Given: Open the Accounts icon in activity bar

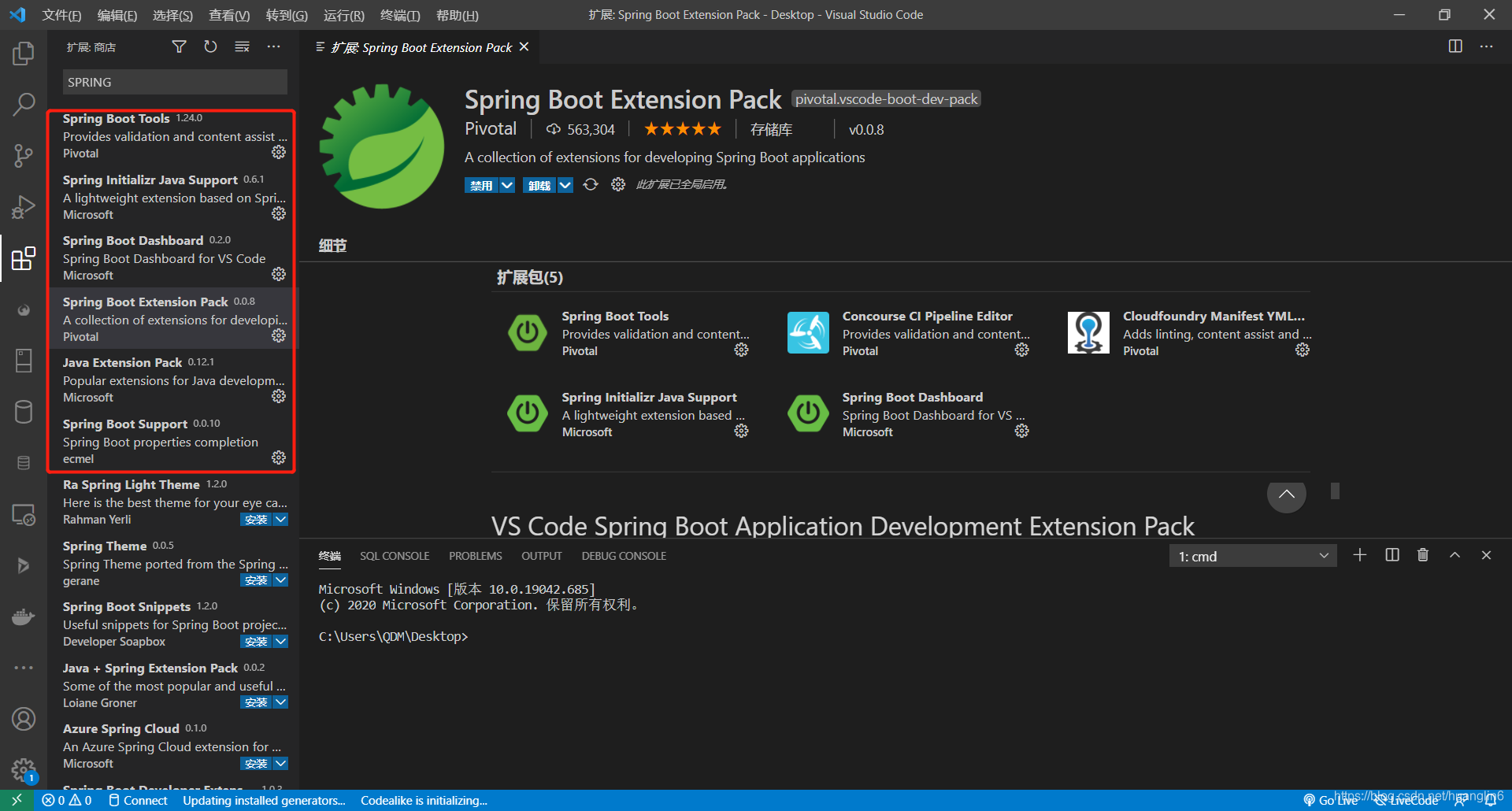Looking at the screenshot, I should click(24, 718).
